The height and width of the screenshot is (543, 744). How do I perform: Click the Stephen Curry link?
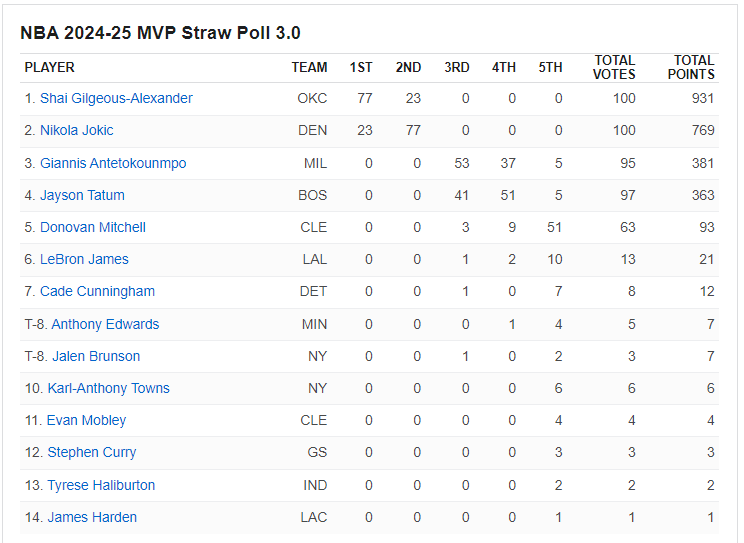pos(91,452)
